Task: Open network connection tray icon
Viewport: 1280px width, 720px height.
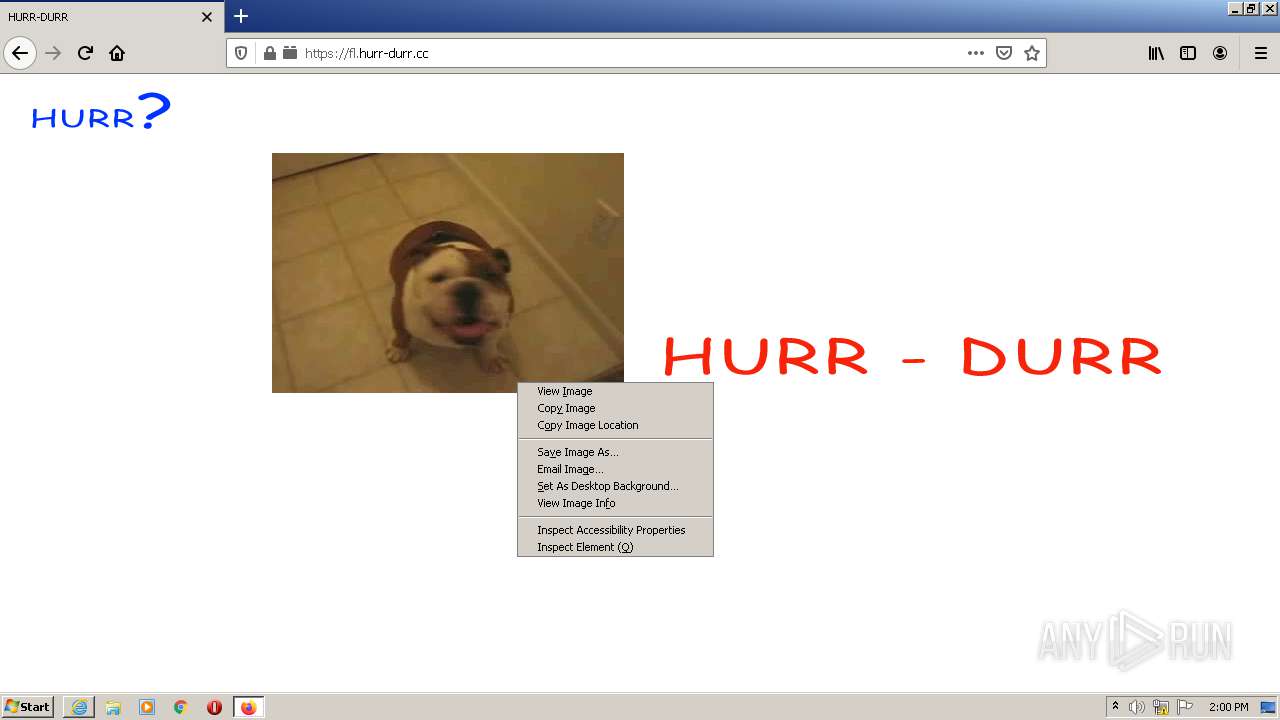Action: pyautogui.click(x=1161, y=707)
